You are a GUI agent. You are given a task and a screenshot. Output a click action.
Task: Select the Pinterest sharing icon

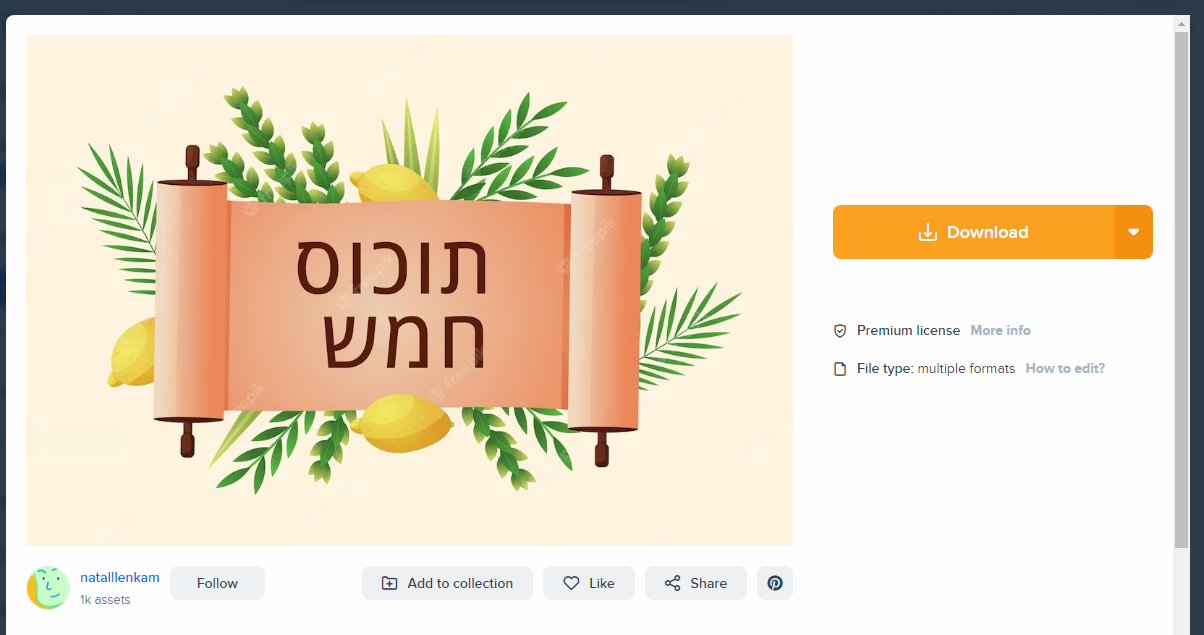coord(775,582)
